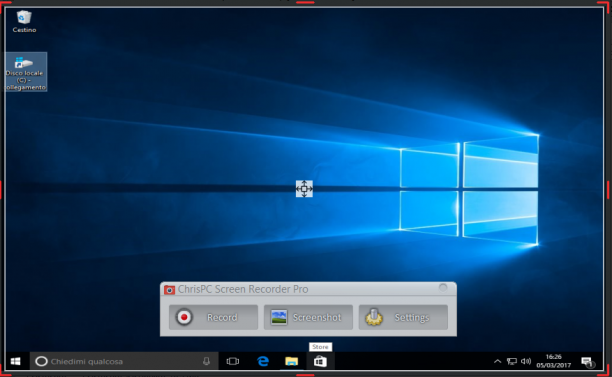
Task: Open Task View on the taskbar
Action: (x=233, y=361)
